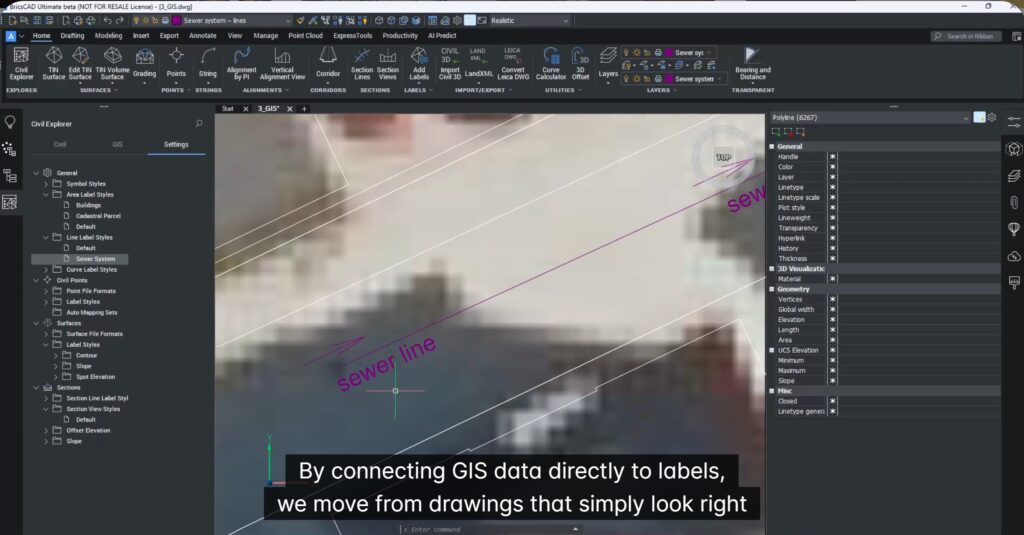Viewport: 1024px width, 535px height.
Task: Select the Sewer System label style
Action: click(x=95, y=259)
